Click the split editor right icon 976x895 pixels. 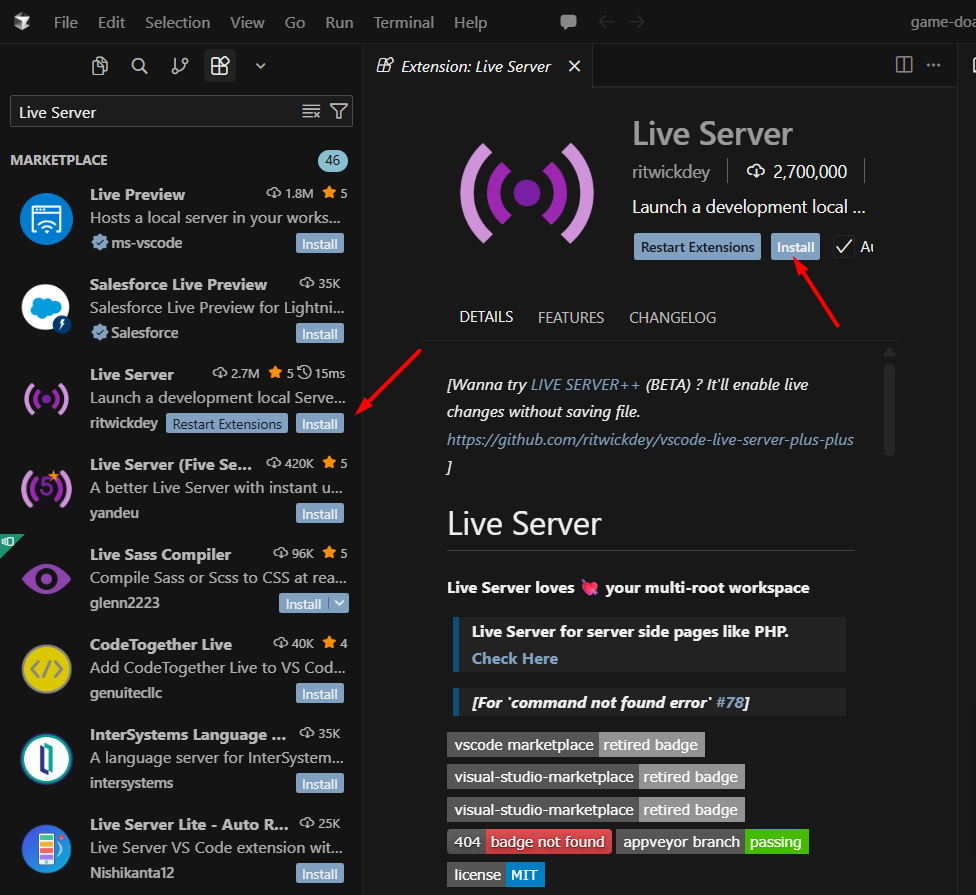coord(904,65)
